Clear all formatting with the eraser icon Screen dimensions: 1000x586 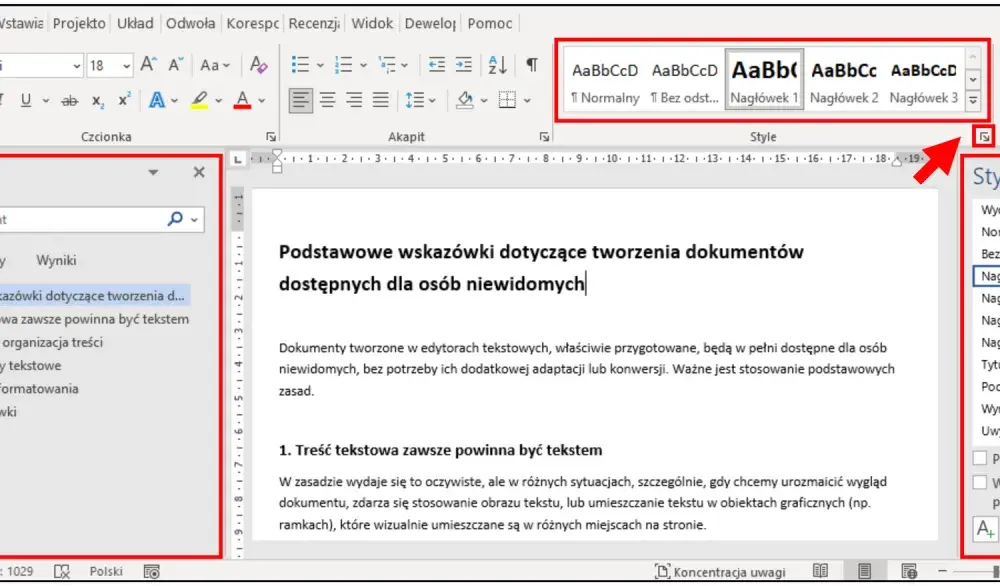point(258,64)
